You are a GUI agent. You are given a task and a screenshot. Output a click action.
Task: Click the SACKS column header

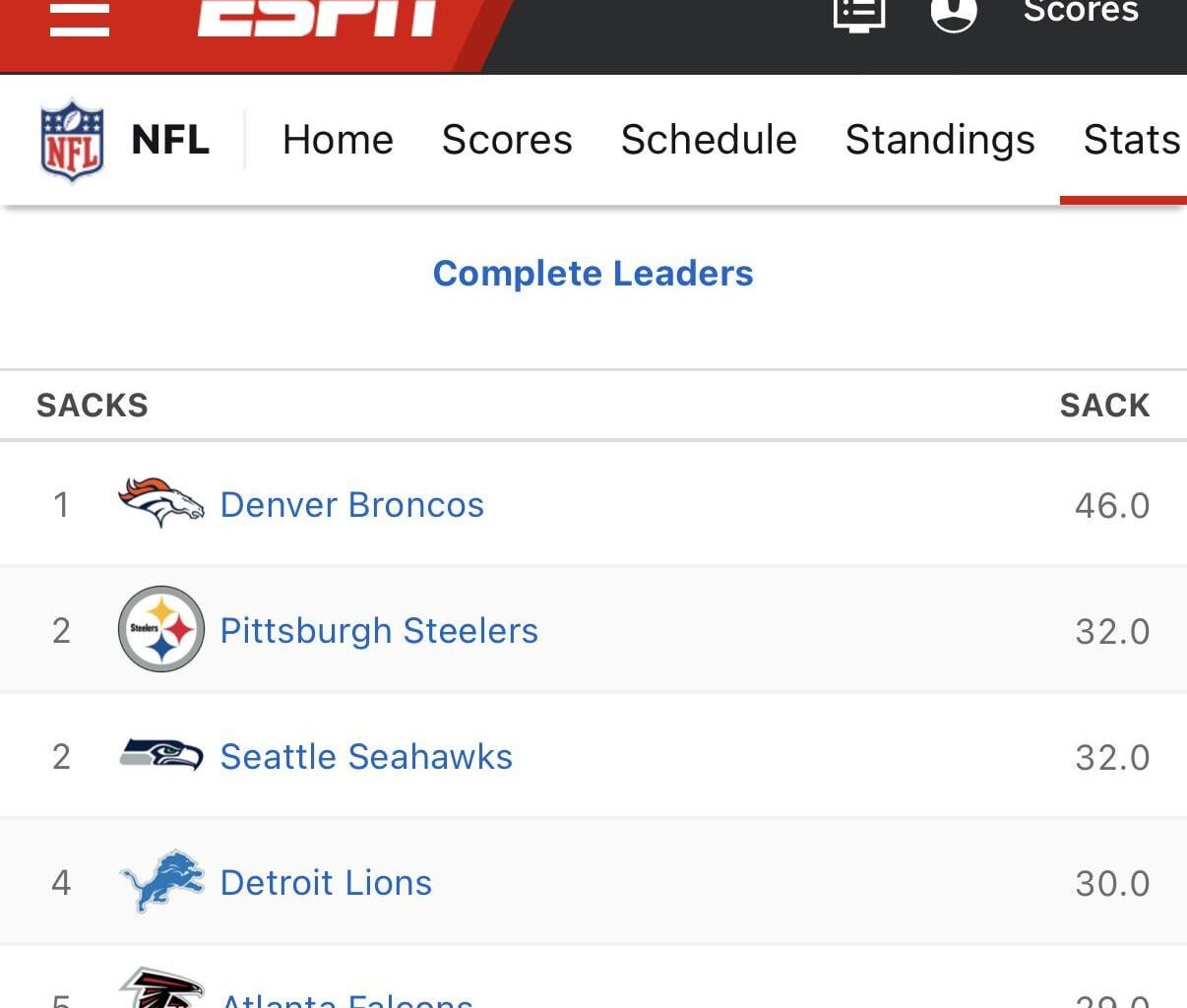92,405
